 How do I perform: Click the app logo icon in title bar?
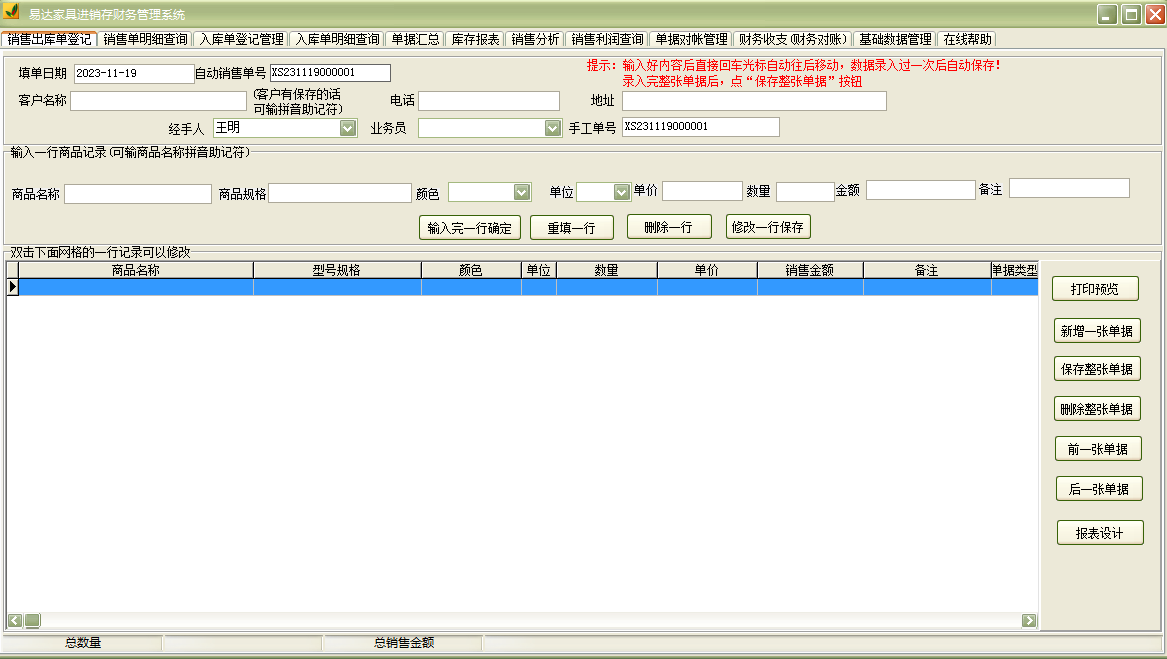coord(12,13)
